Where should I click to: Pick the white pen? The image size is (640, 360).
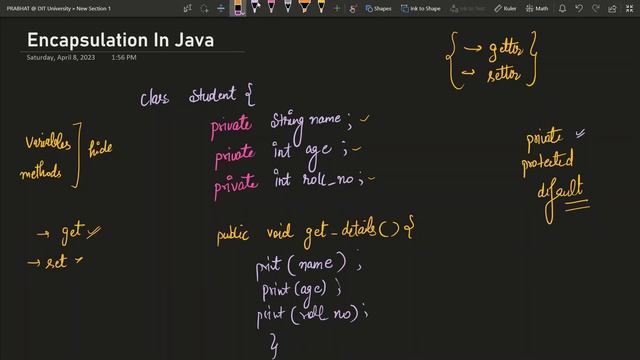click(x=255, y=7)
